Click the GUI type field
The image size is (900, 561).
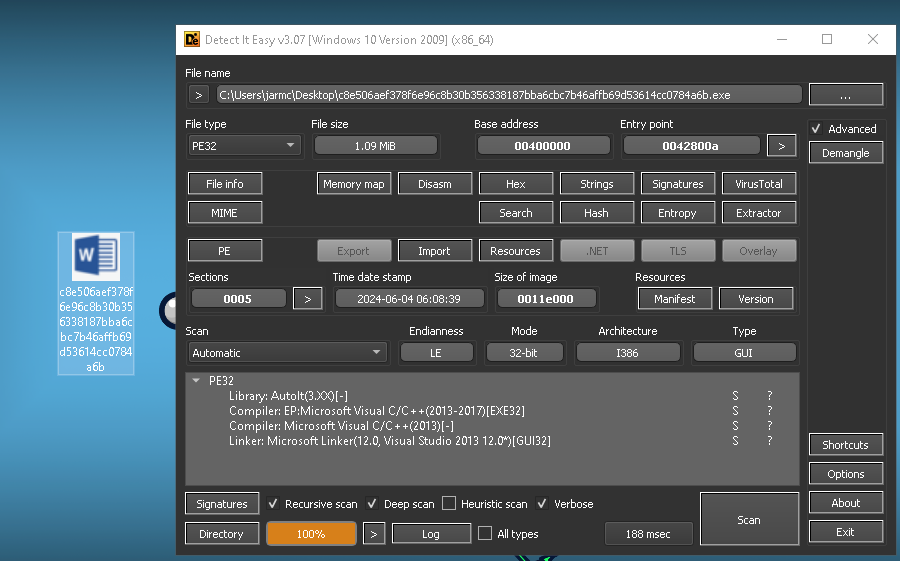744,353
